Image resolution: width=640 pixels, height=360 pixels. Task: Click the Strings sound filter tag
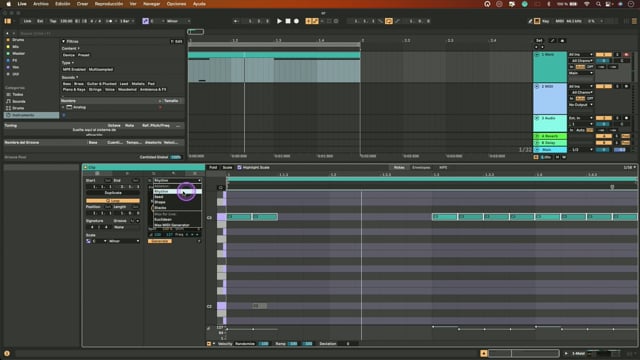pyautogui.click(x=95, y=89)
